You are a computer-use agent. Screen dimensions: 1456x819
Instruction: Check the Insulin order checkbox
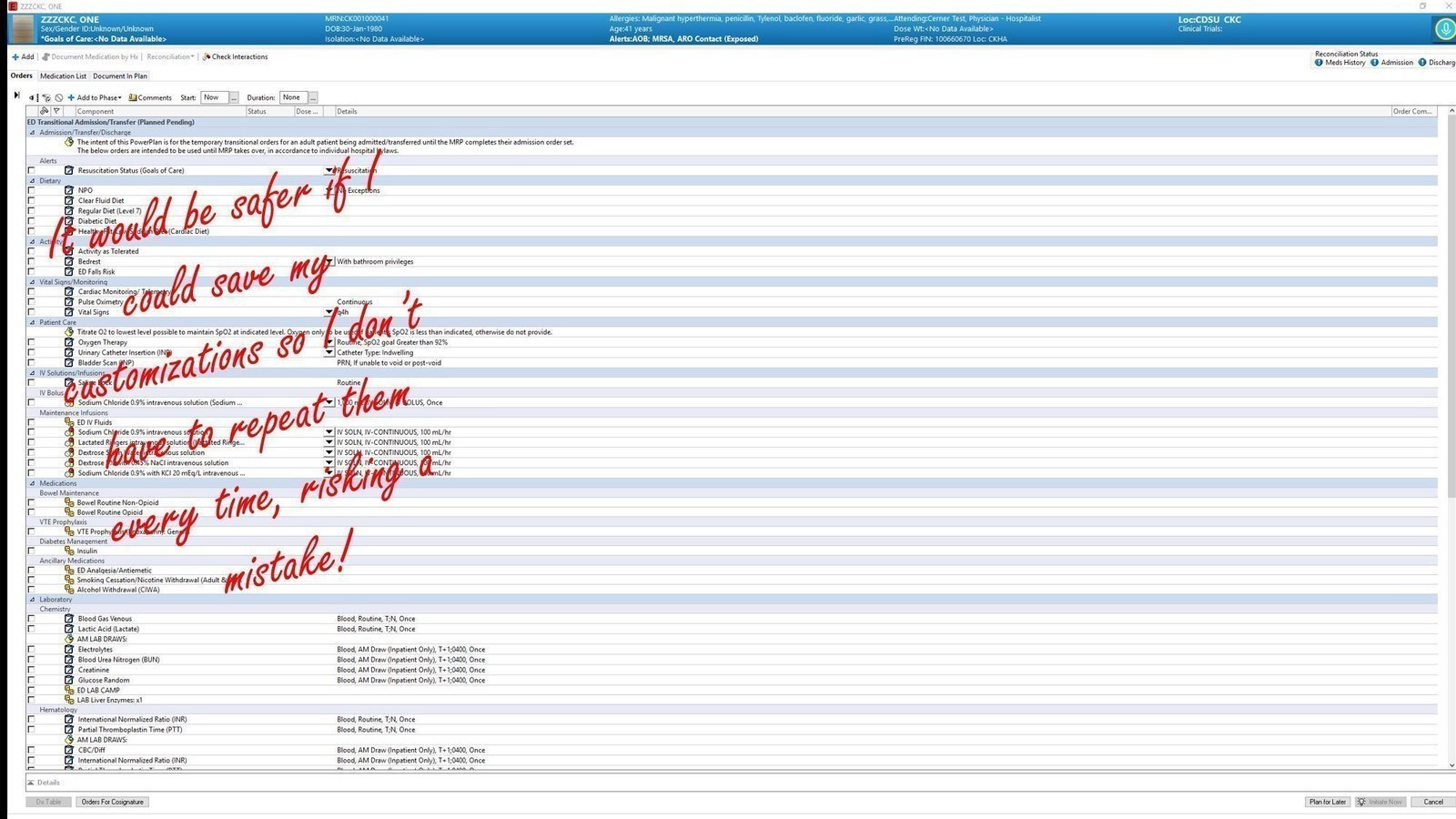click(x=32, y=551)
